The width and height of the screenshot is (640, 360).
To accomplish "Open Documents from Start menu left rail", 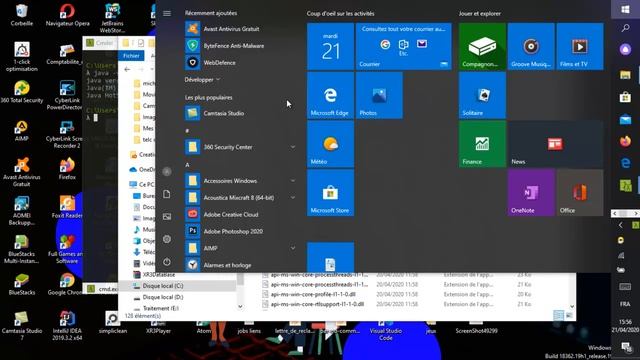I will tap(167, 194).
